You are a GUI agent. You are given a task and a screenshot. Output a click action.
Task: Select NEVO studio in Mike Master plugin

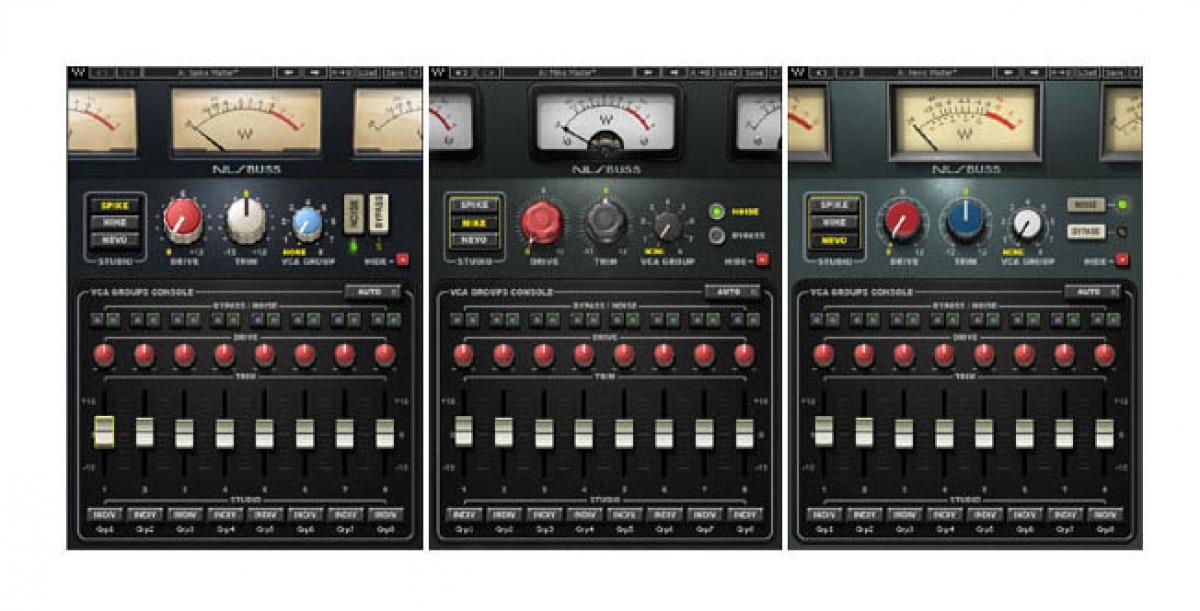pyautogui.click(x=475, y=240)
